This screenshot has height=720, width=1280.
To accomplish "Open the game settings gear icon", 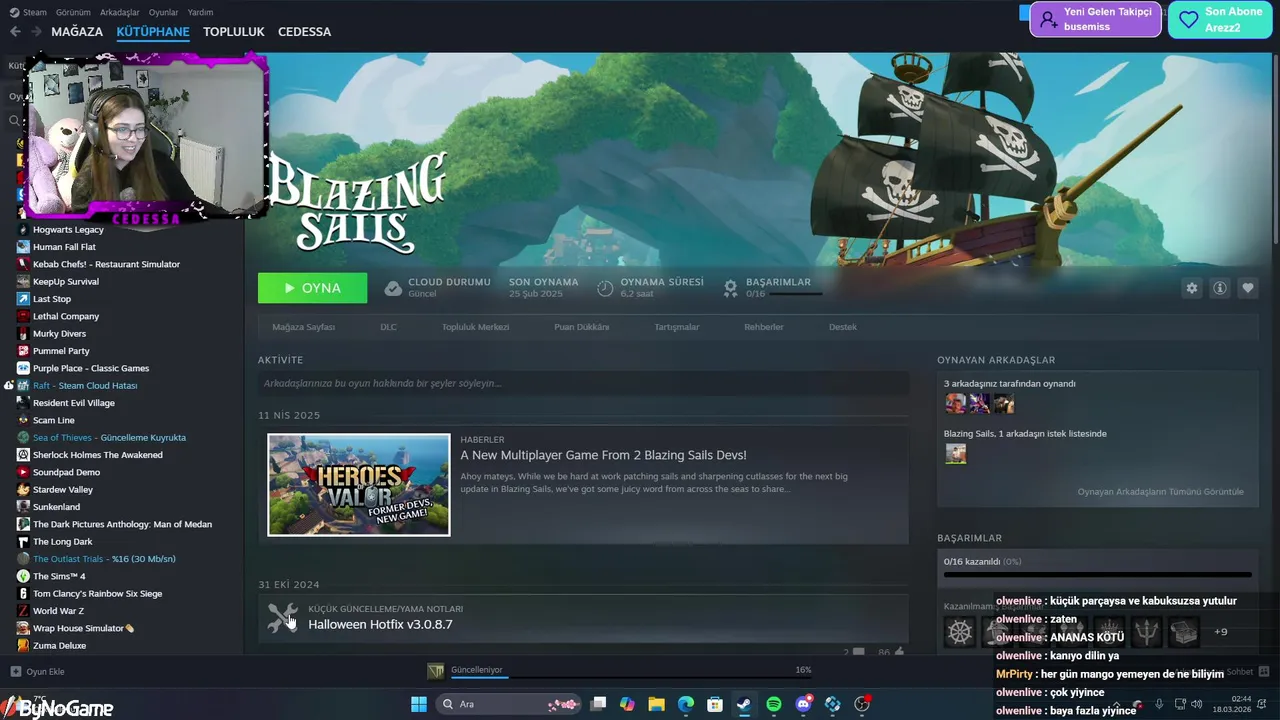I will point(1191,288).
